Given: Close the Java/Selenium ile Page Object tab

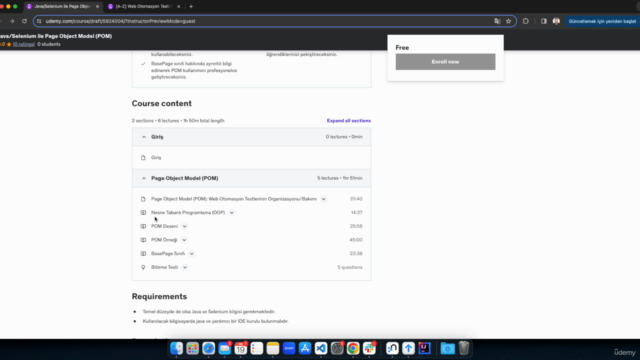Looking at the screenshot, I should pos(97,7).
